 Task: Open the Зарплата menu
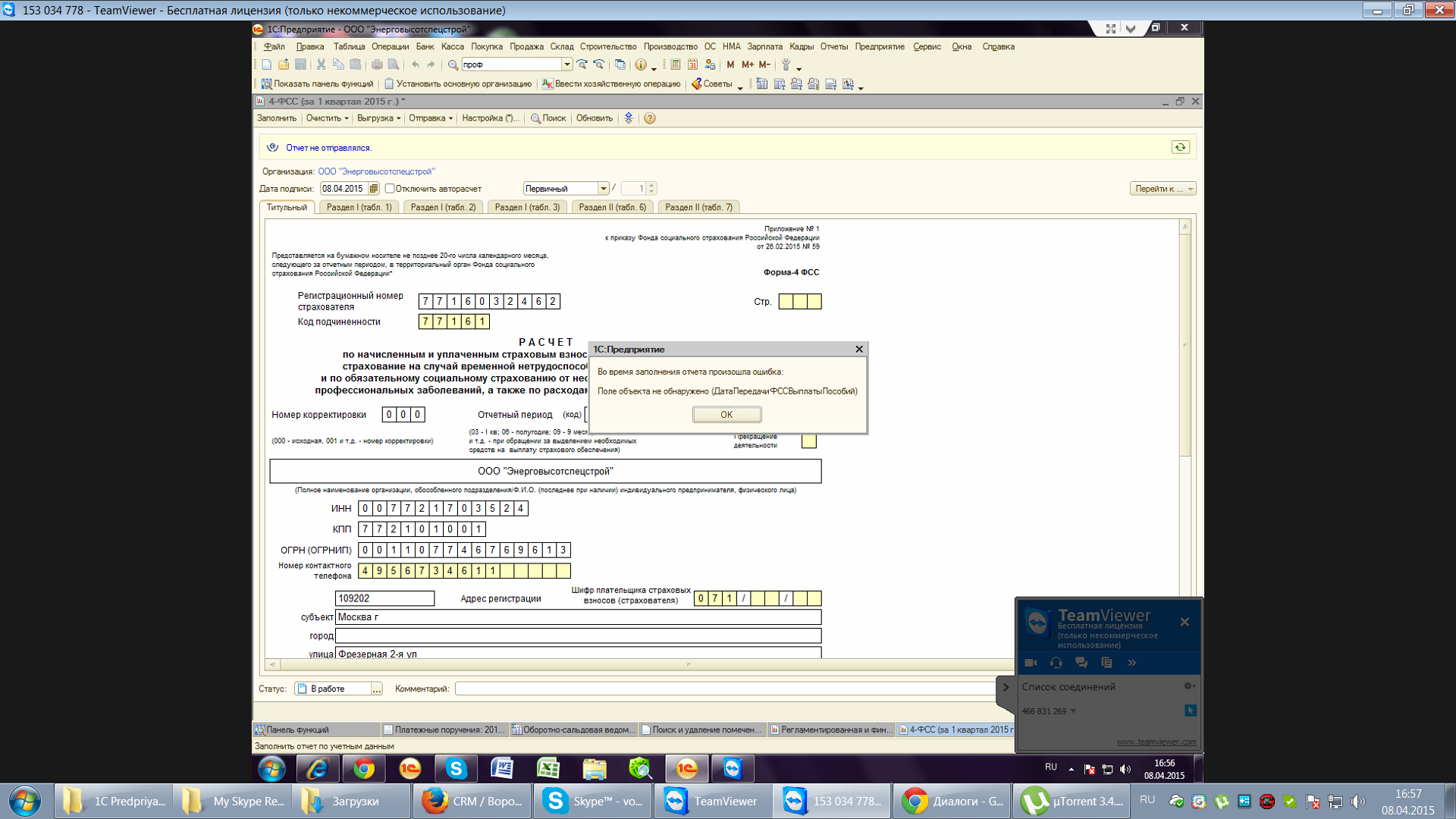tap(764, 46)
